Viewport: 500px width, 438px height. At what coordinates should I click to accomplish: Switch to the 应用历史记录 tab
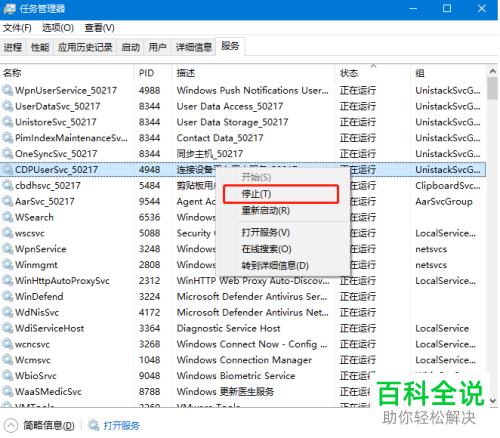point(85,47)
